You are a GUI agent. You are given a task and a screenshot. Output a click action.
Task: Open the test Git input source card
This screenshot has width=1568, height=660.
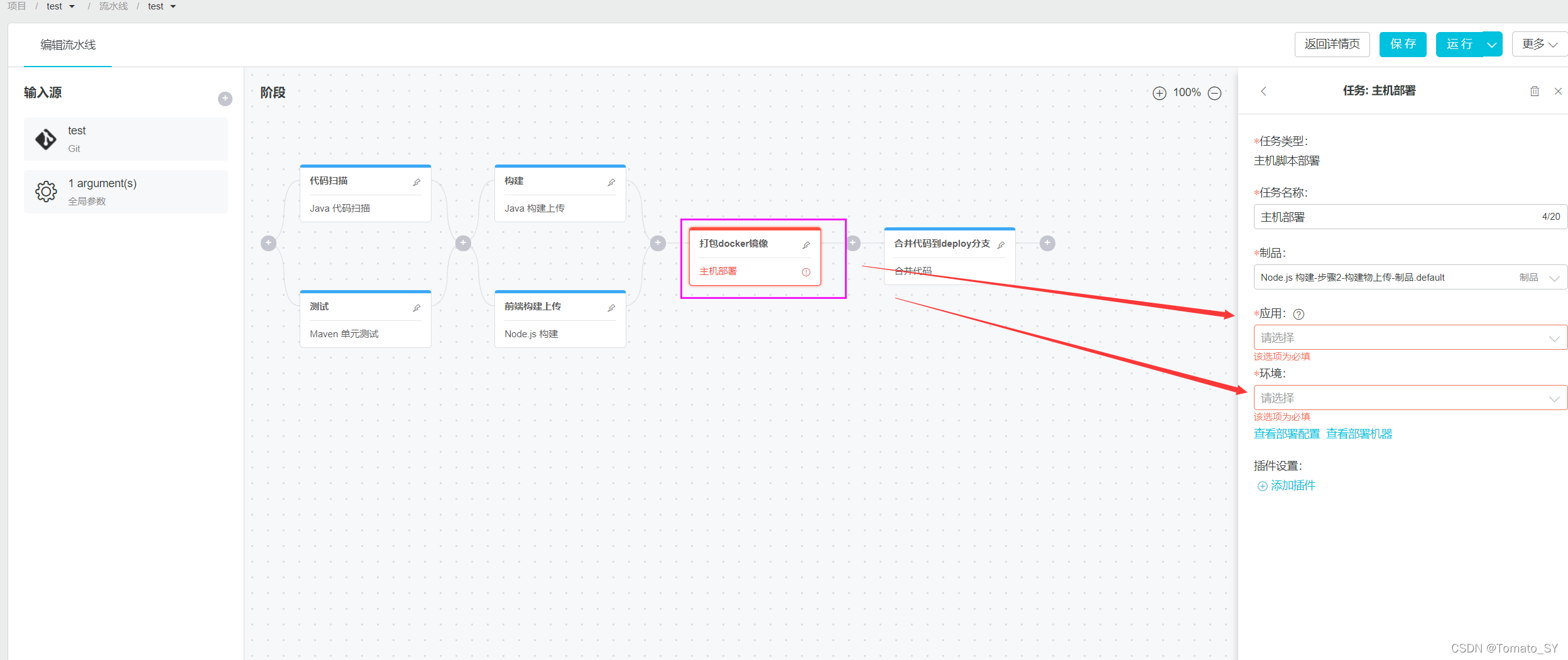coord(126,139)
